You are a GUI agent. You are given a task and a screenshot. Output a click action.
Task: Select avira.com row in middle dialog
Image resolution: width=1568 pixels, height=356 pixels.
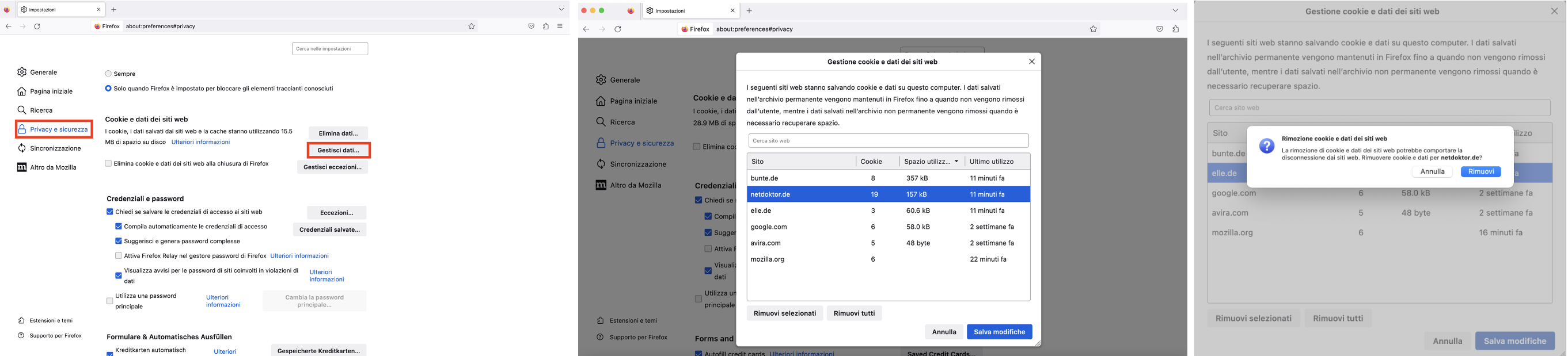[888, 243]
